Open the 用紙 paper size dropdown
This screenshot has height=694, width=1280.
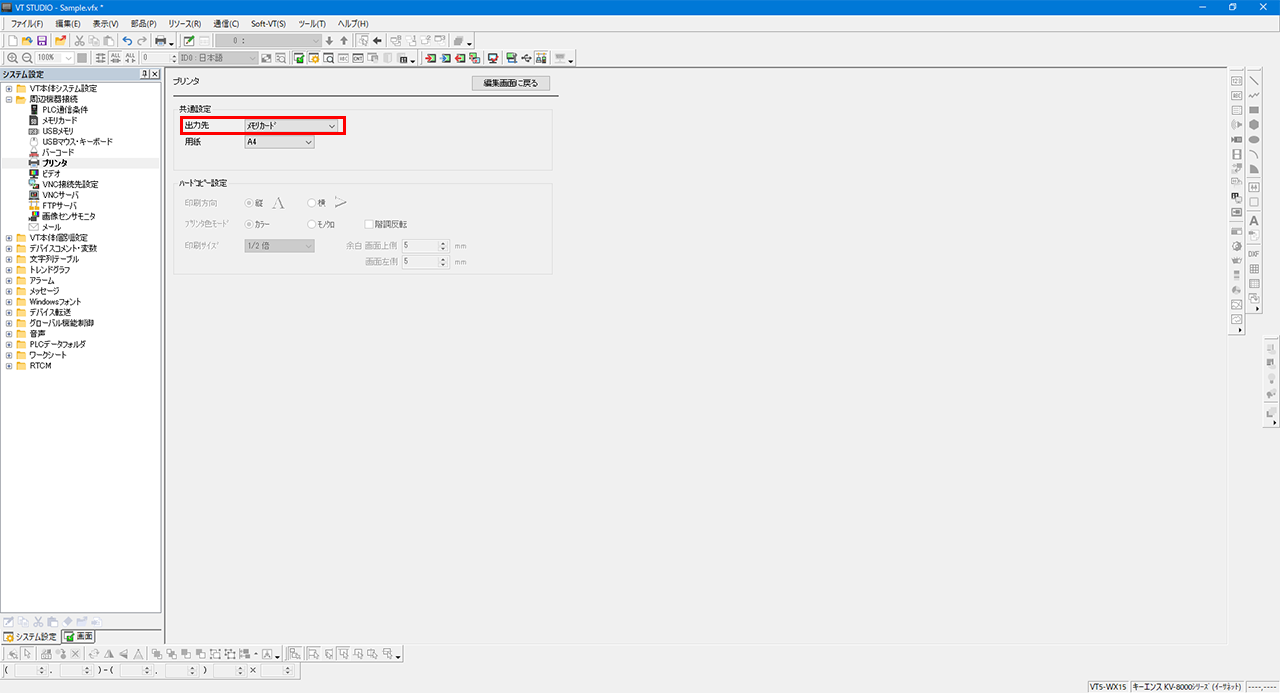coord(280,142)
